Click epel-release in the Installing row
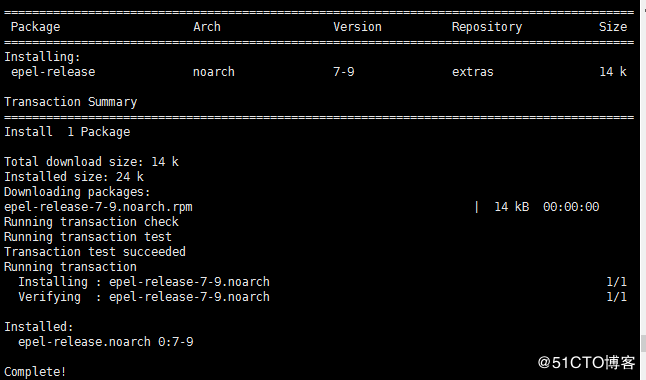Screen dimensions: 646x380 coord(53,72)
